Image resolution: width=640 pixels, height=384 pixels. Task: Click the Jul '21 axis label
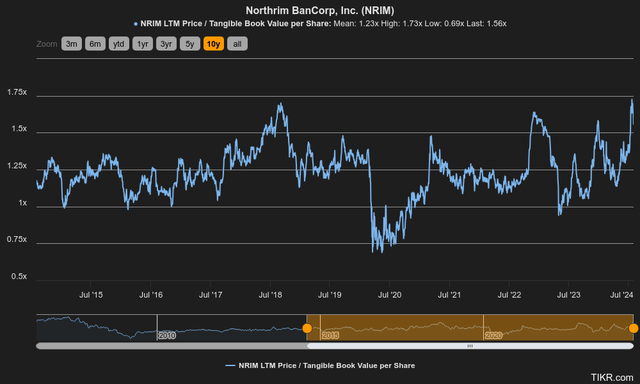tap(449, 295)
